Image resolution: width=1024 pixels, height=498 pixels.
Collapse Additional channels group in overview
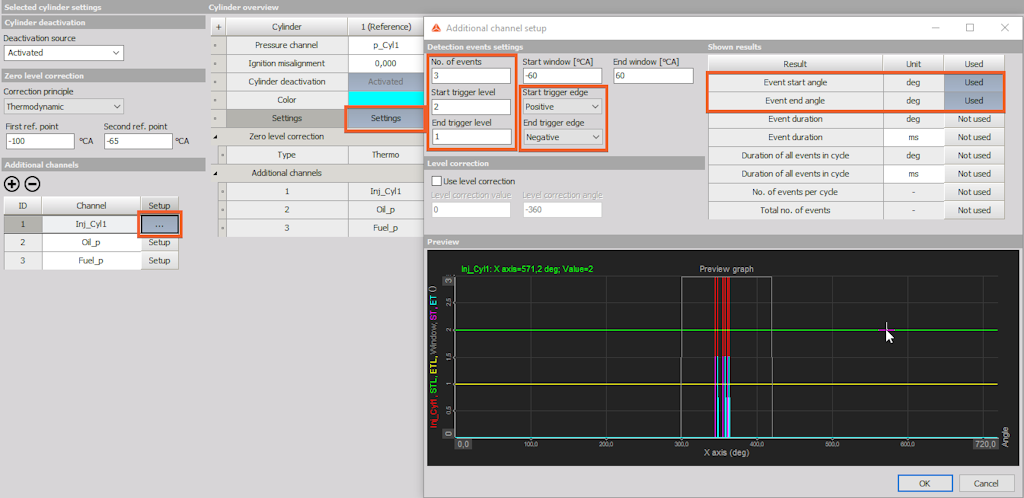tap(216, 173)
